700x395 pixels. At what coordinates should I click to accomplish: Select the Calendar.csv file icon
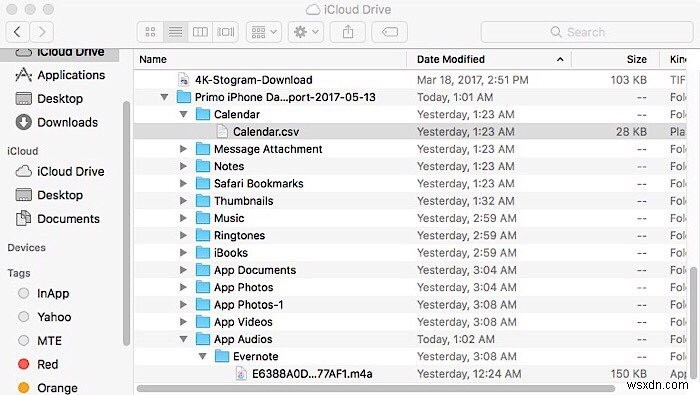pyautogui.click(x=222, y=132)
